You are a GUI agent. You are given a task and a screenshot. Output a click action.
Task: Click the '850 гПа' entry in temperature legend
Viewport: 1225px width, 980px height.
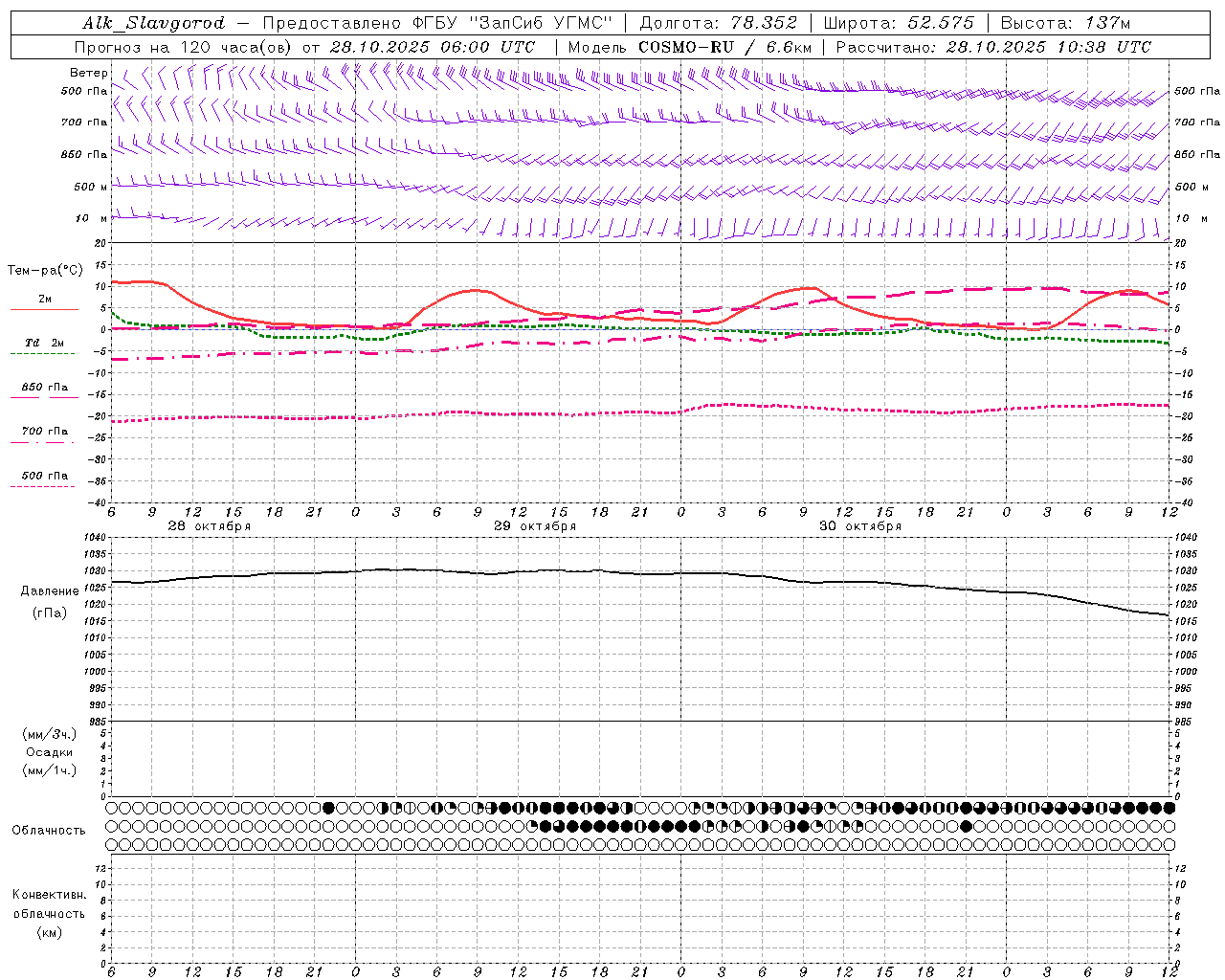pos(45,388)
